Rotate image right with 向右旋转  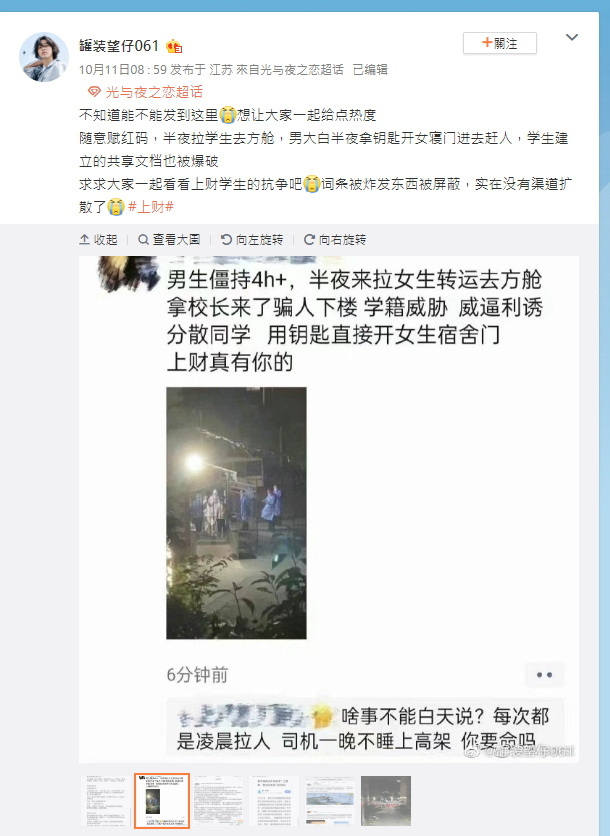[x=335, y=240]
